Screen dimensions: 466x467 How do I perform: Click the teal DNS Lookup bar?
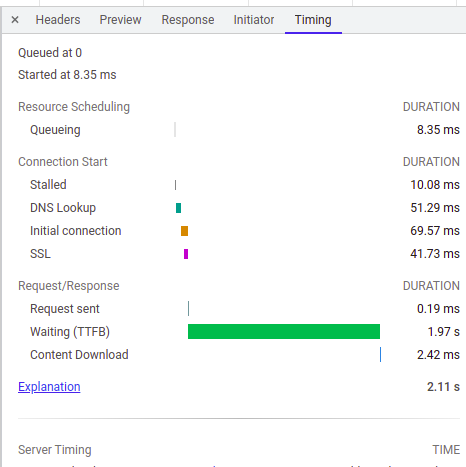178,208
